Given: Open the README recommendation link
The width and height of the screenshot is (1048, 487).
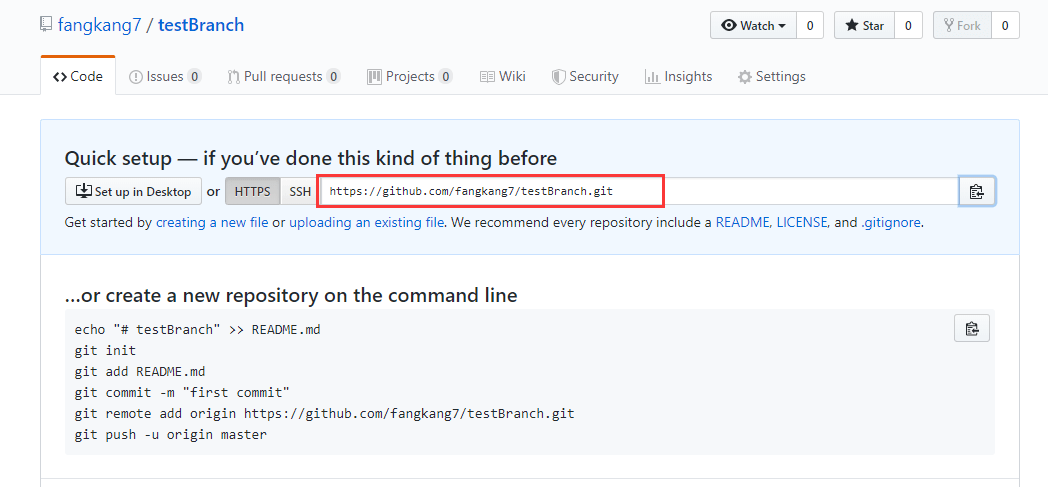Looking at the screenshot, I should (x=742, y=222).
